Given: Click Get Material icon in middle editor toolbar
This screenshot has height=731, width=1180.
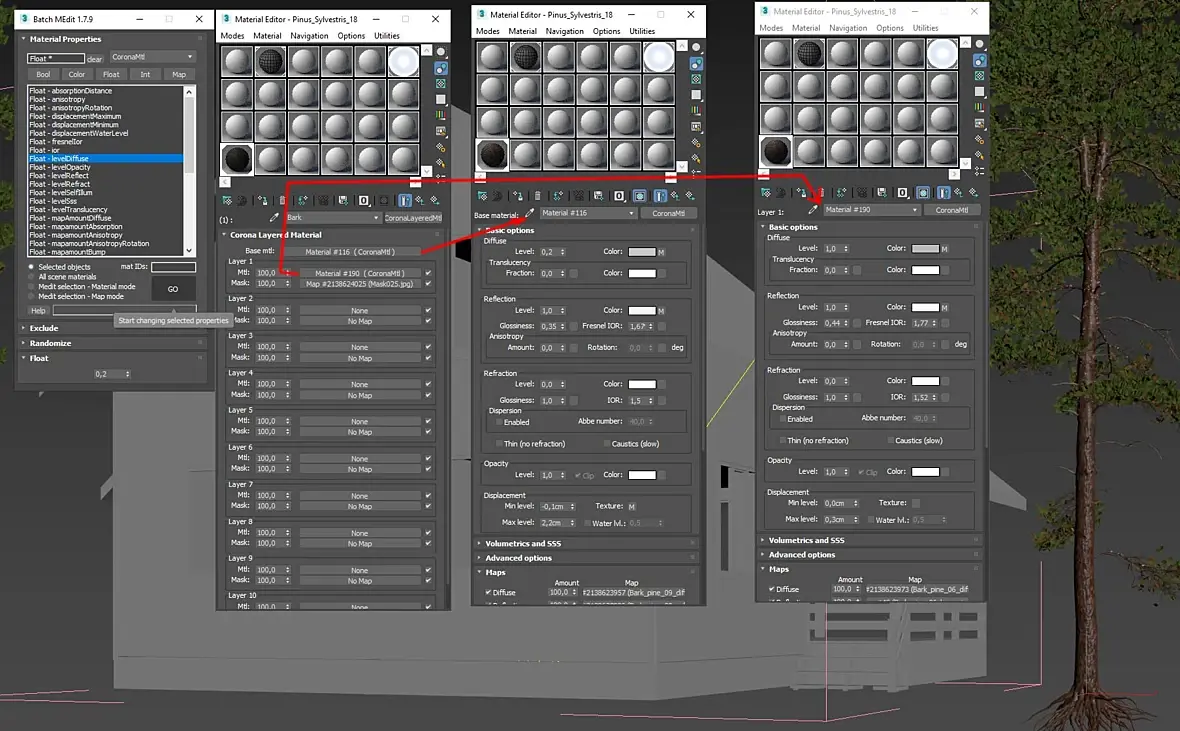Looking at the screenshot, I should [482, 196].
